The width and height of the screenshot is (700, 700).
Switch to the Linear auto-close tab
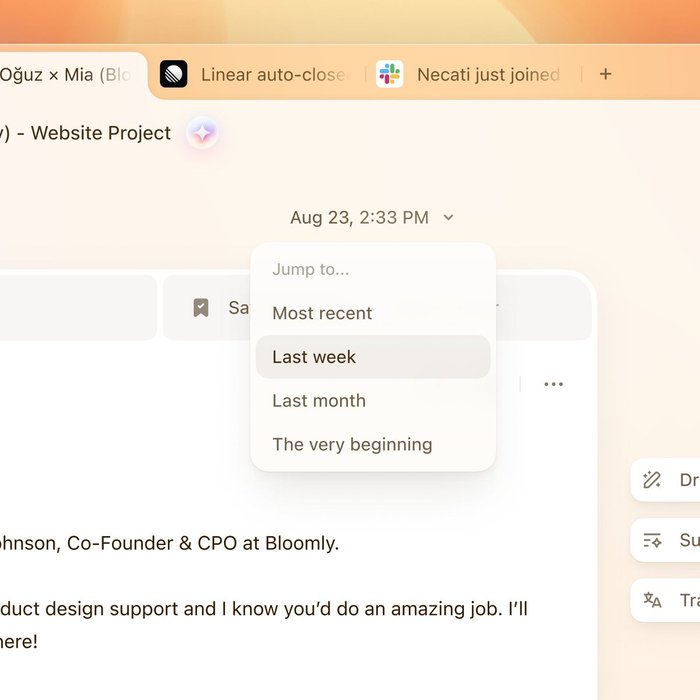point(254,75)
